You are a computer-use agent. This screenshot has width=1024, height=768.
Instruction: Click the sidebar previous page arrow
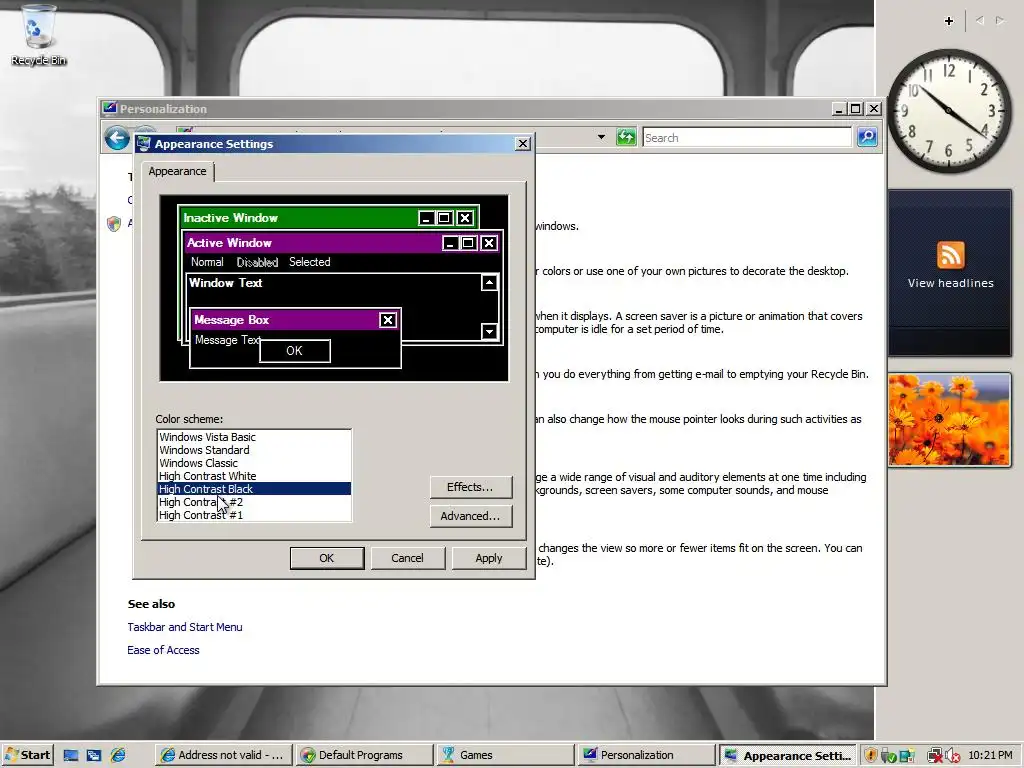pyautogui.click(x=980, y=21)
